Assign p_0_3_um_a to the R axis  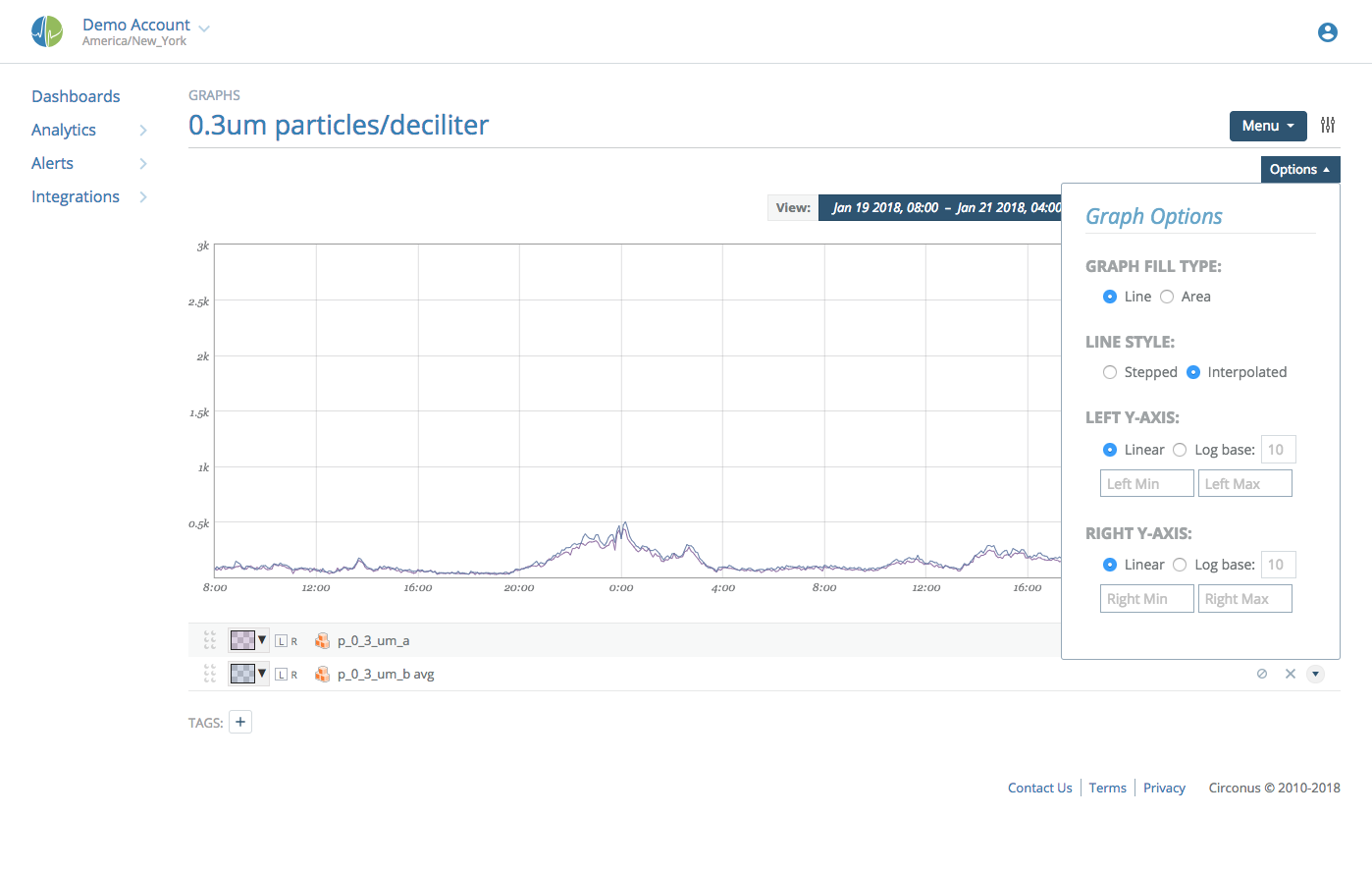click(292, 640)
